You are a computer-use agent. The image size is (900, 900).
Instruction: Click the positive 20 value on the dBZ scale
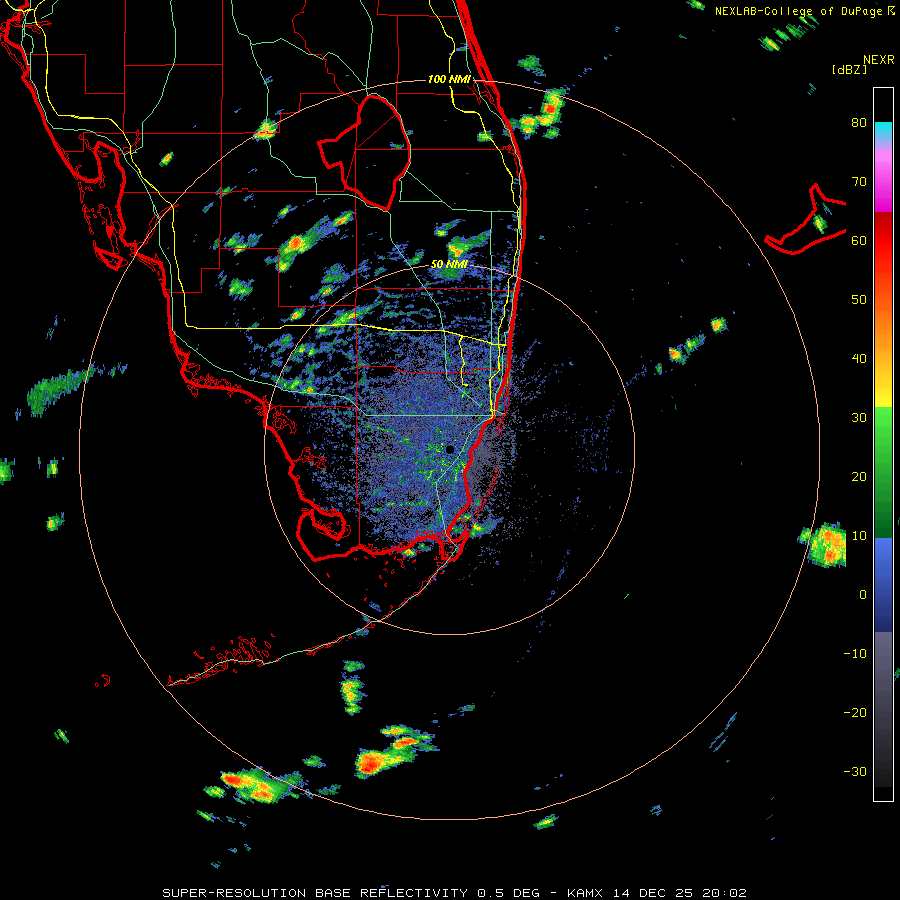tap(859, 477)
